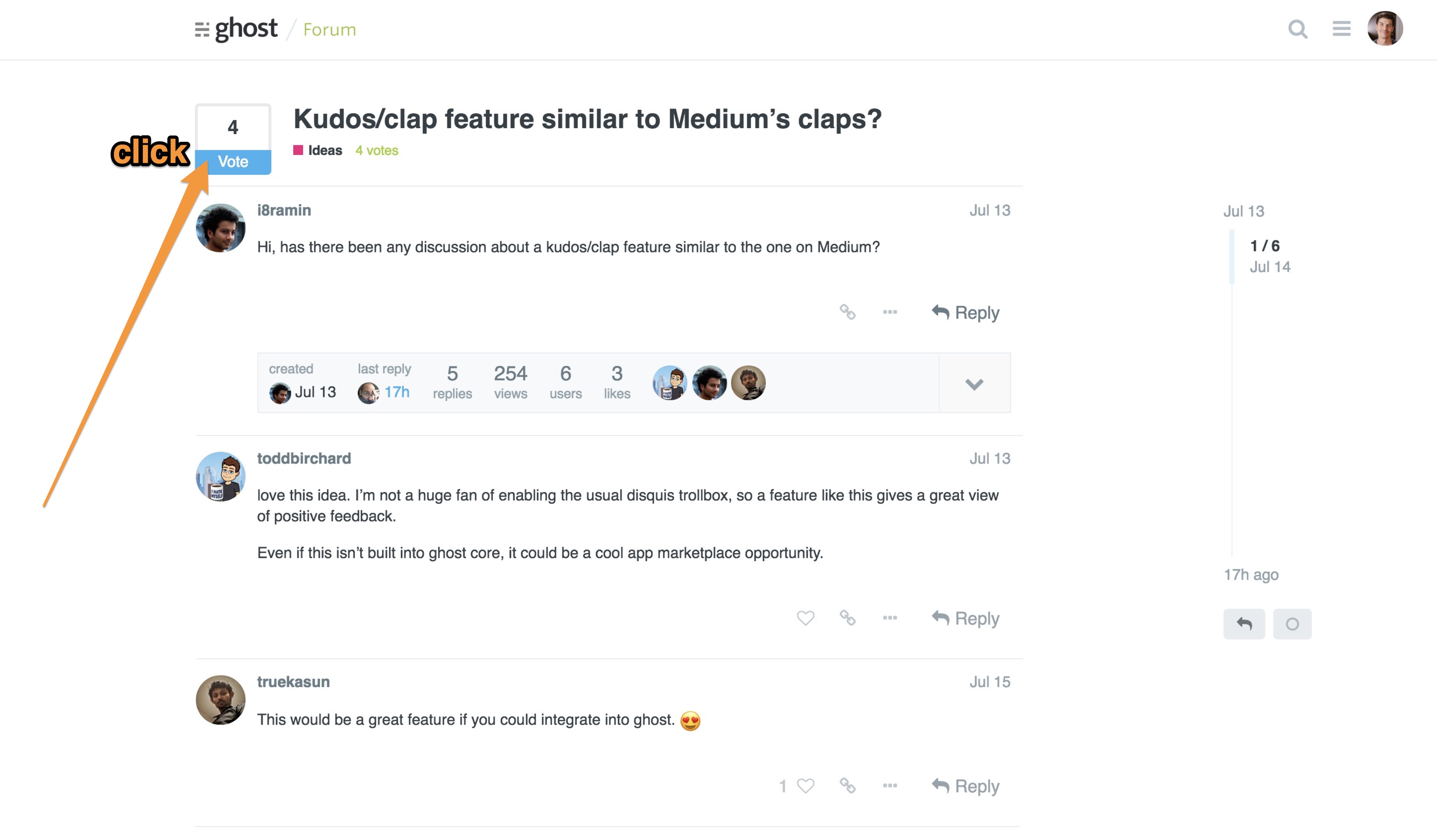
Task: Open the search magnifier icon
Action: 1297,29
